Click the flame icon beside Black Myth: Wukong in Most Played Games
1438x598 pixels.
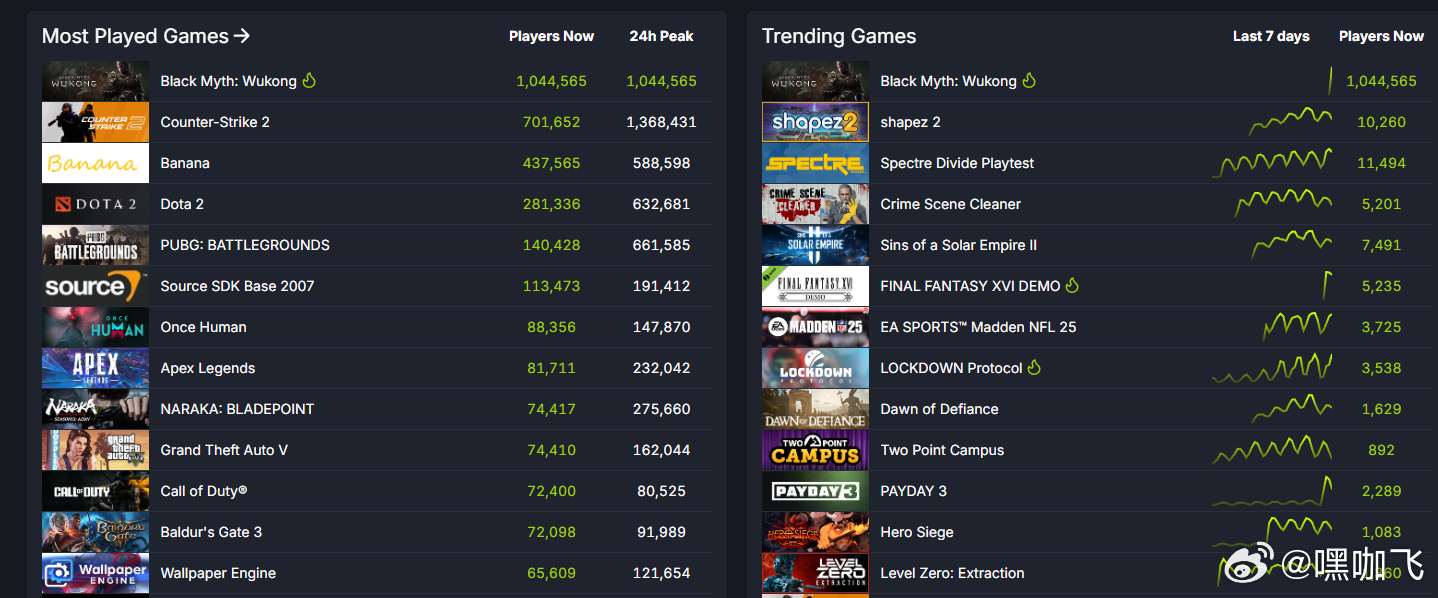click(309, 80)
